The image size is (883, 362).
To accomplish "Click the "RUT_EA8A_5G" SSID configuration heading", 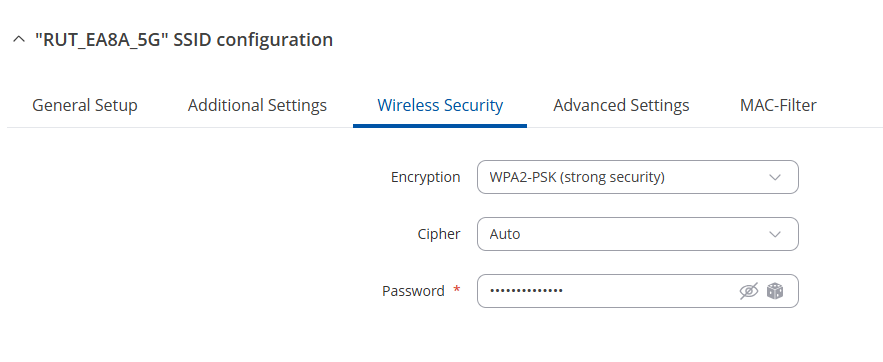I will [x=184, y=40].
